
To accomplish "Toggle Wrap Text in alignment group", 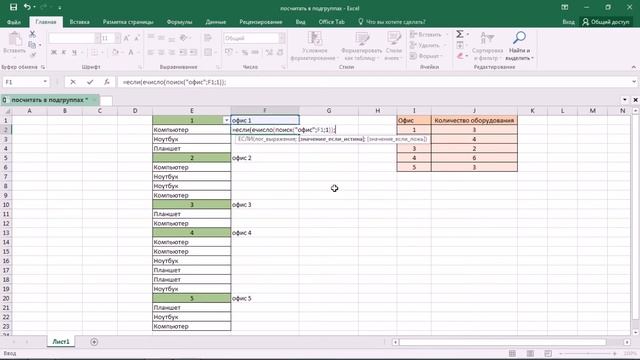I will 207,38.
